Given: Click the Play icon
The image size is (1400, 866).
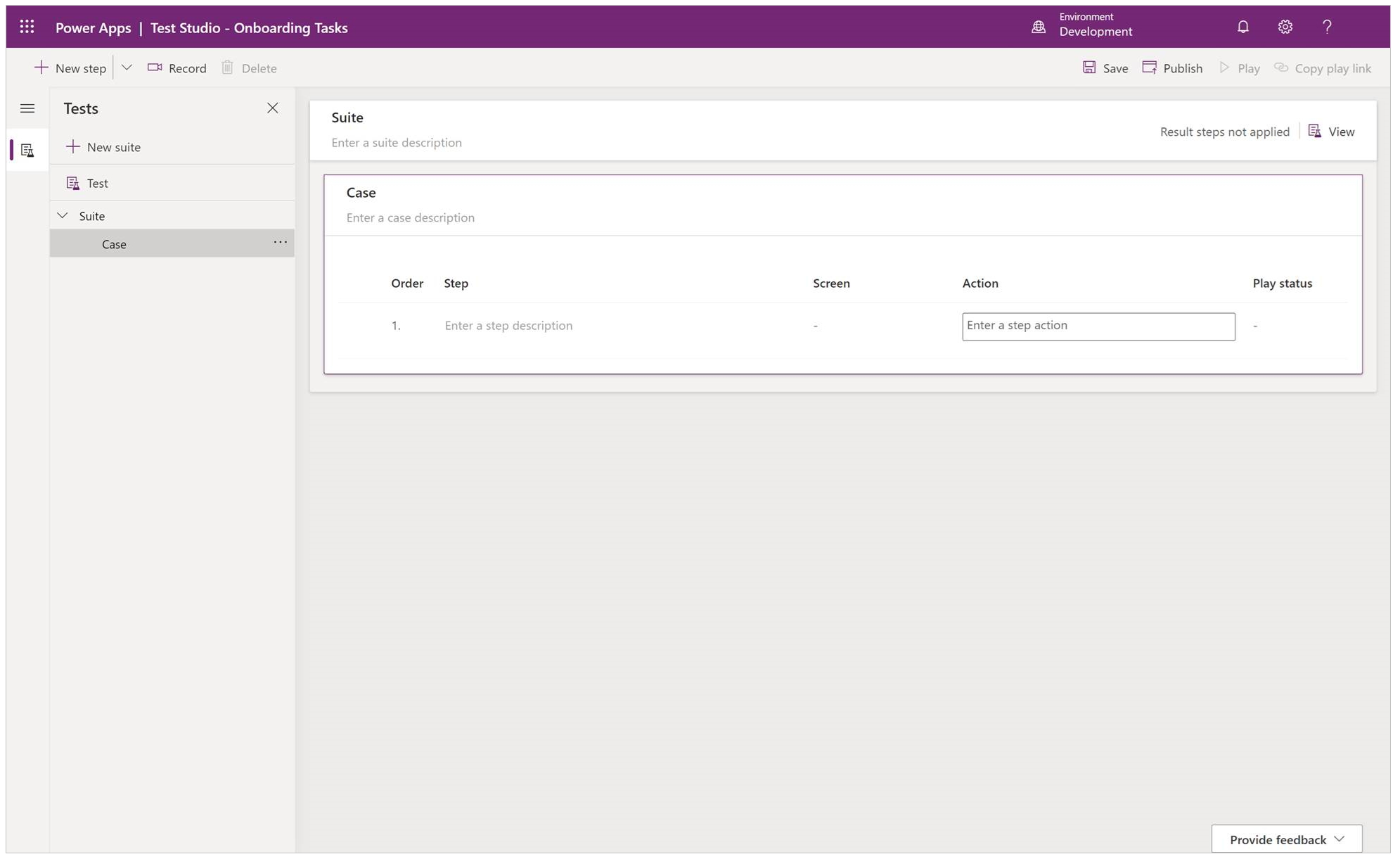Looking at the screenshot, I should [1224, 68].
